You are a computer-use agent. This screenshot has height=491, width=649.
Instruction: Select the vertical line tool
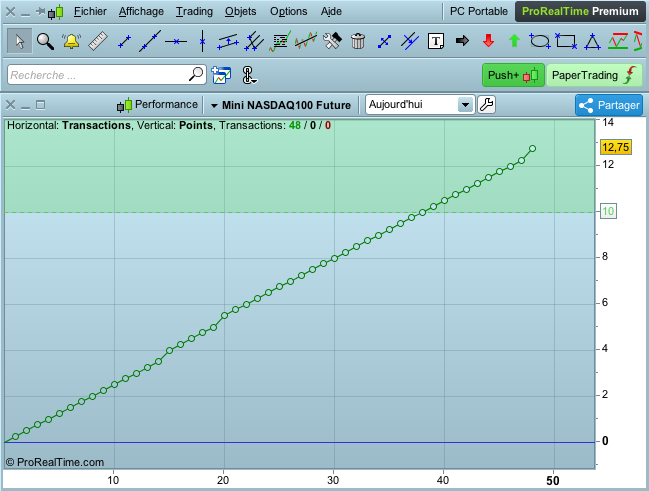(x=202, y=41)
